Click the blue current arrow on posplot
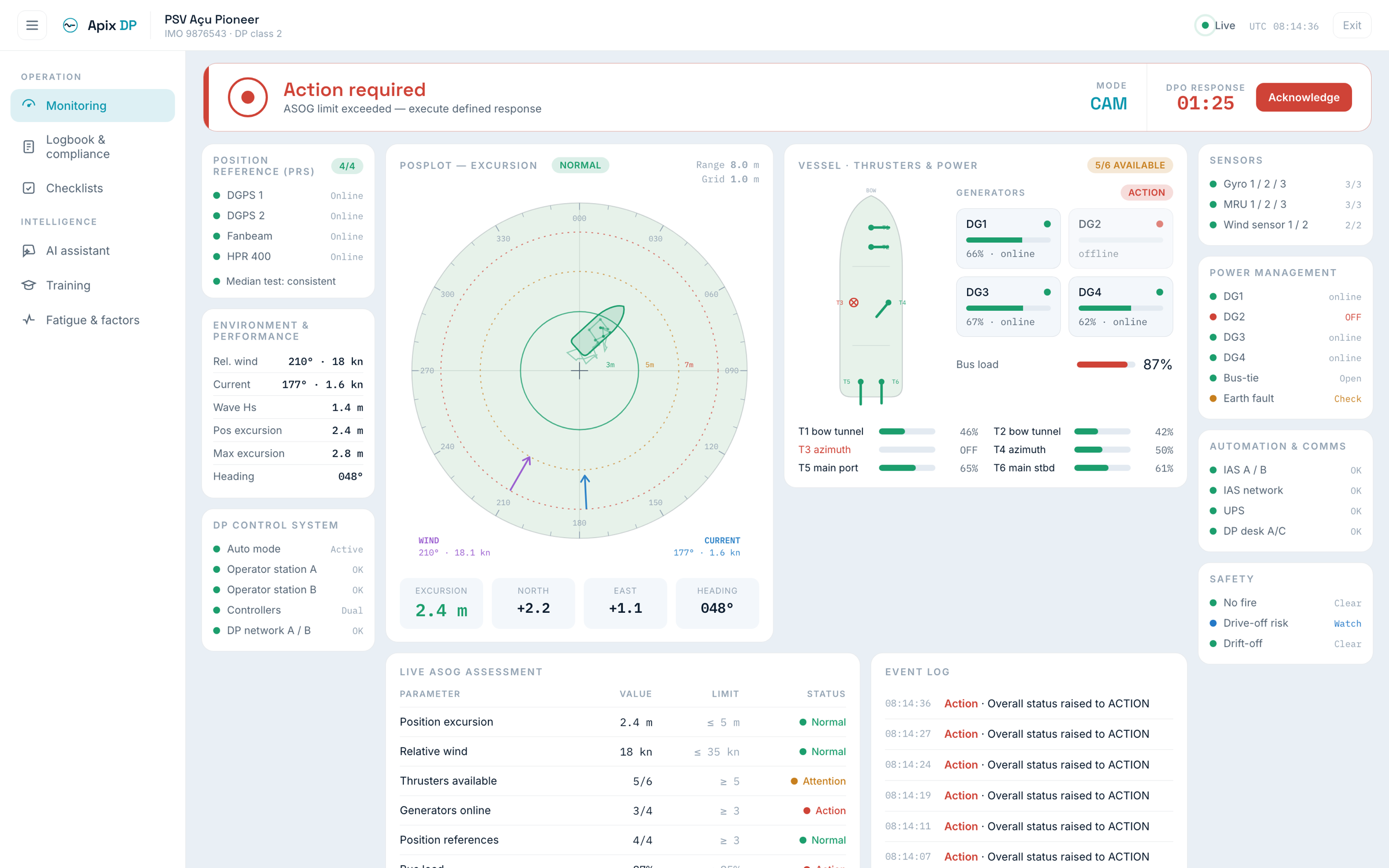 585,492
